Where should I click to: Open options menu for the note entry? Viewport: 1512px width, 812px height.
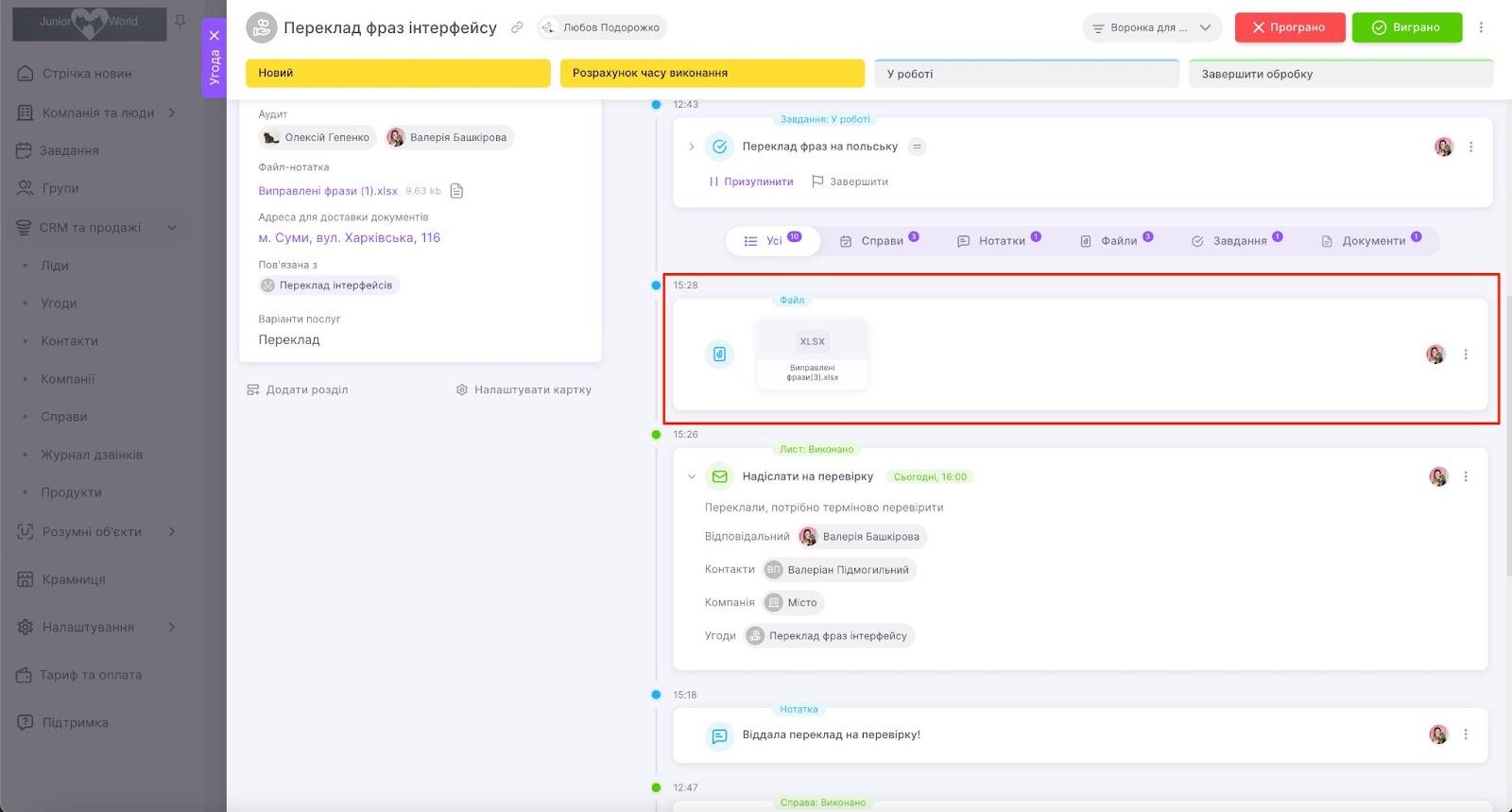coord(1466,734)
